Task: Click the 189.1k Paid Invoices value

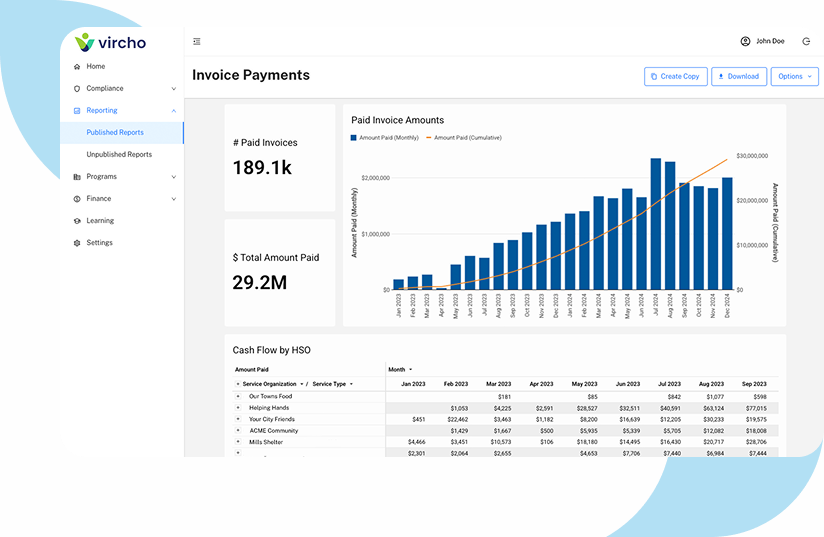Action: pos(262,168)
